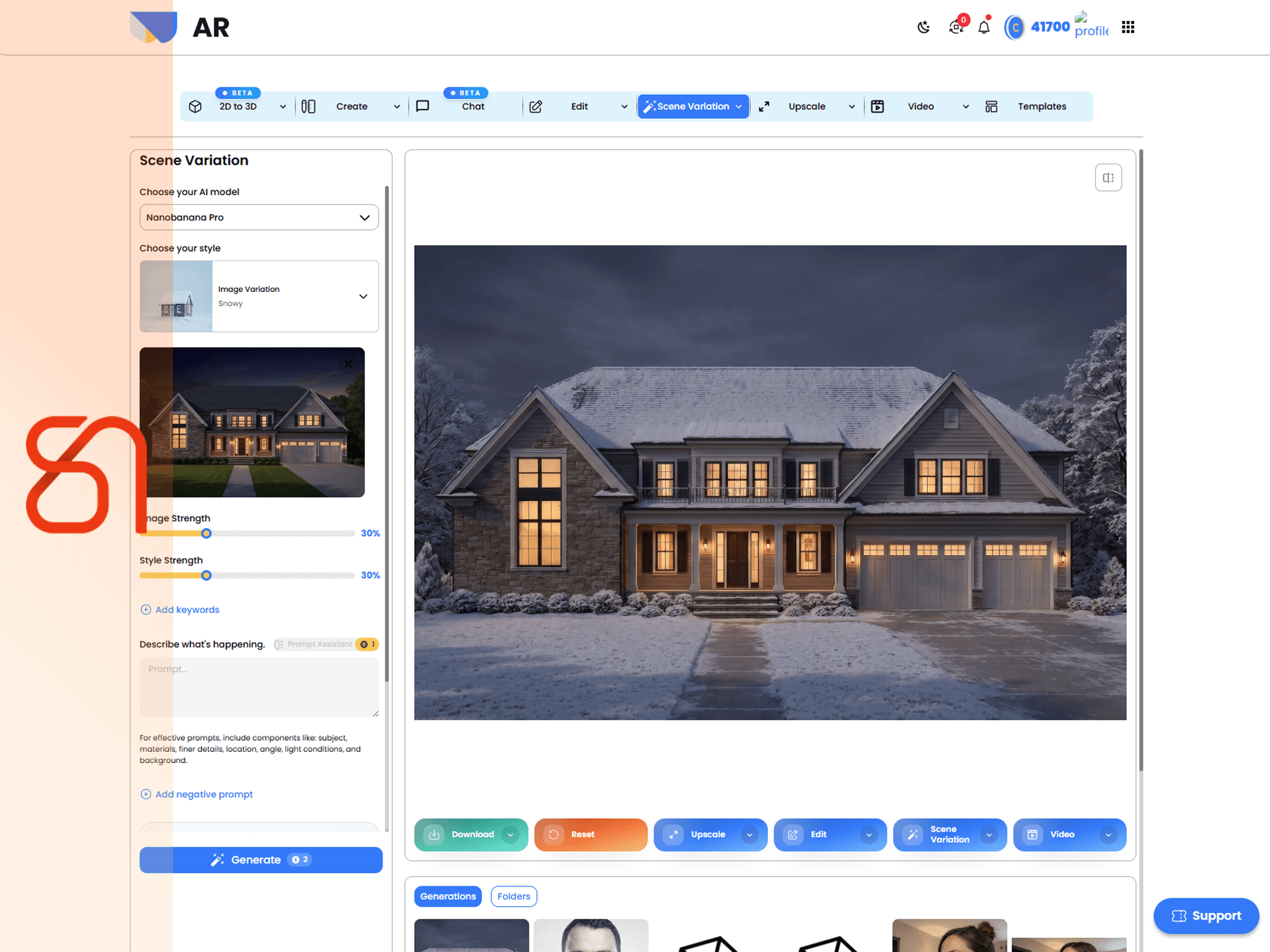
Task: Click the Edit icon below image
Action: (793, 835)
